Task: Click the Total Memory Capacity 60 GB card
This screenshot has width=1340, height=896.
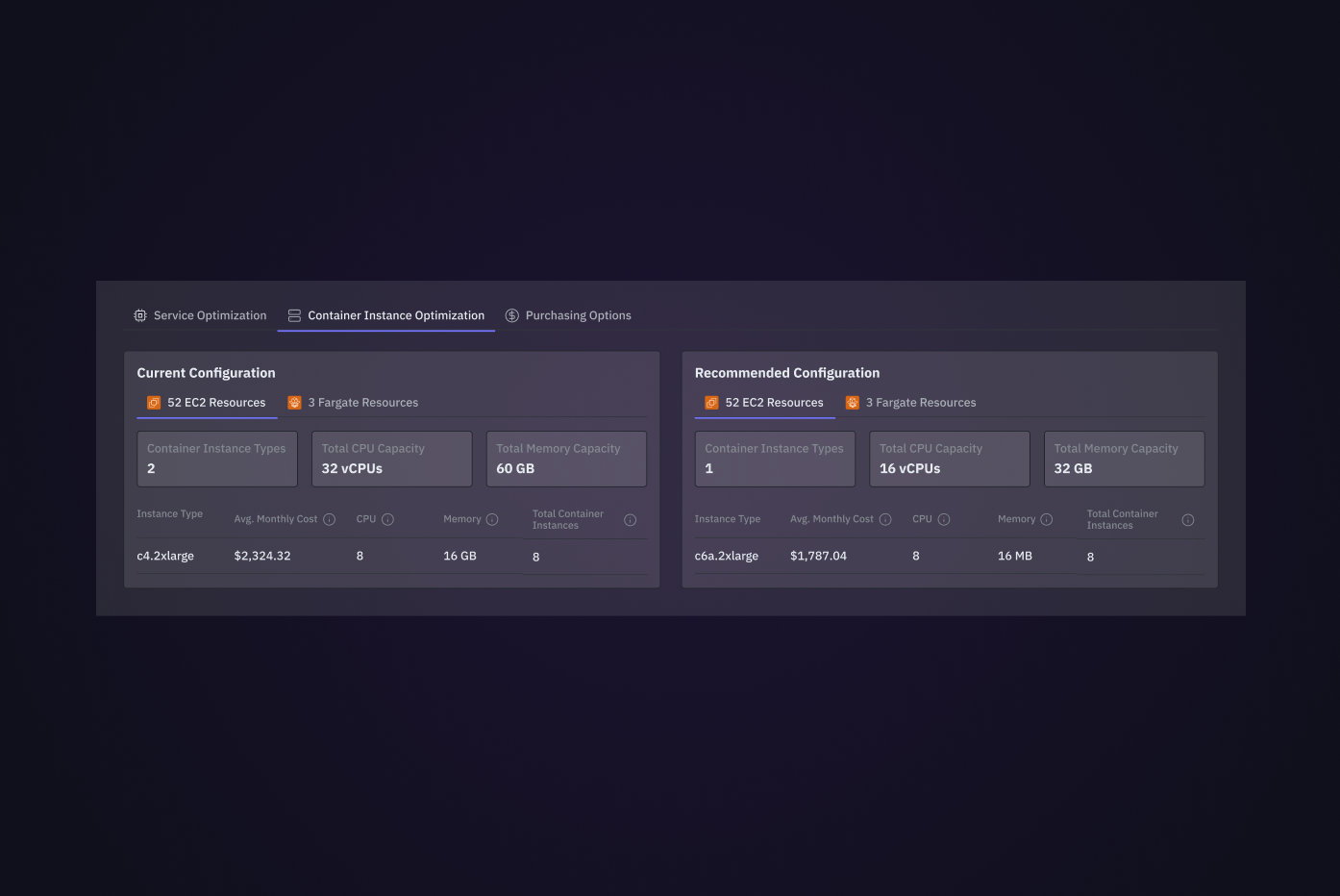Action: pyautogui.click(x=566, y=459)
